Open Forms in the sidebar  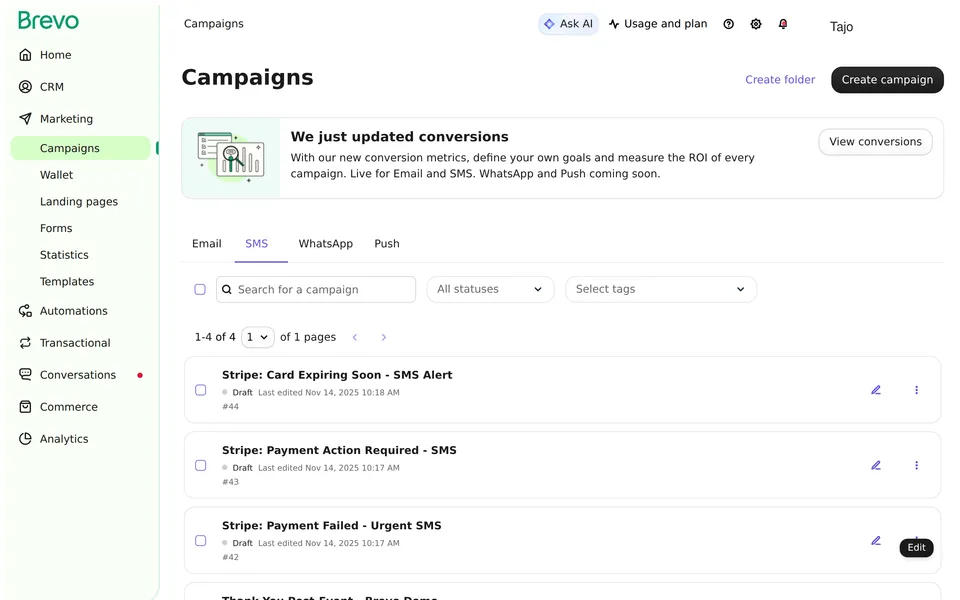56,228
